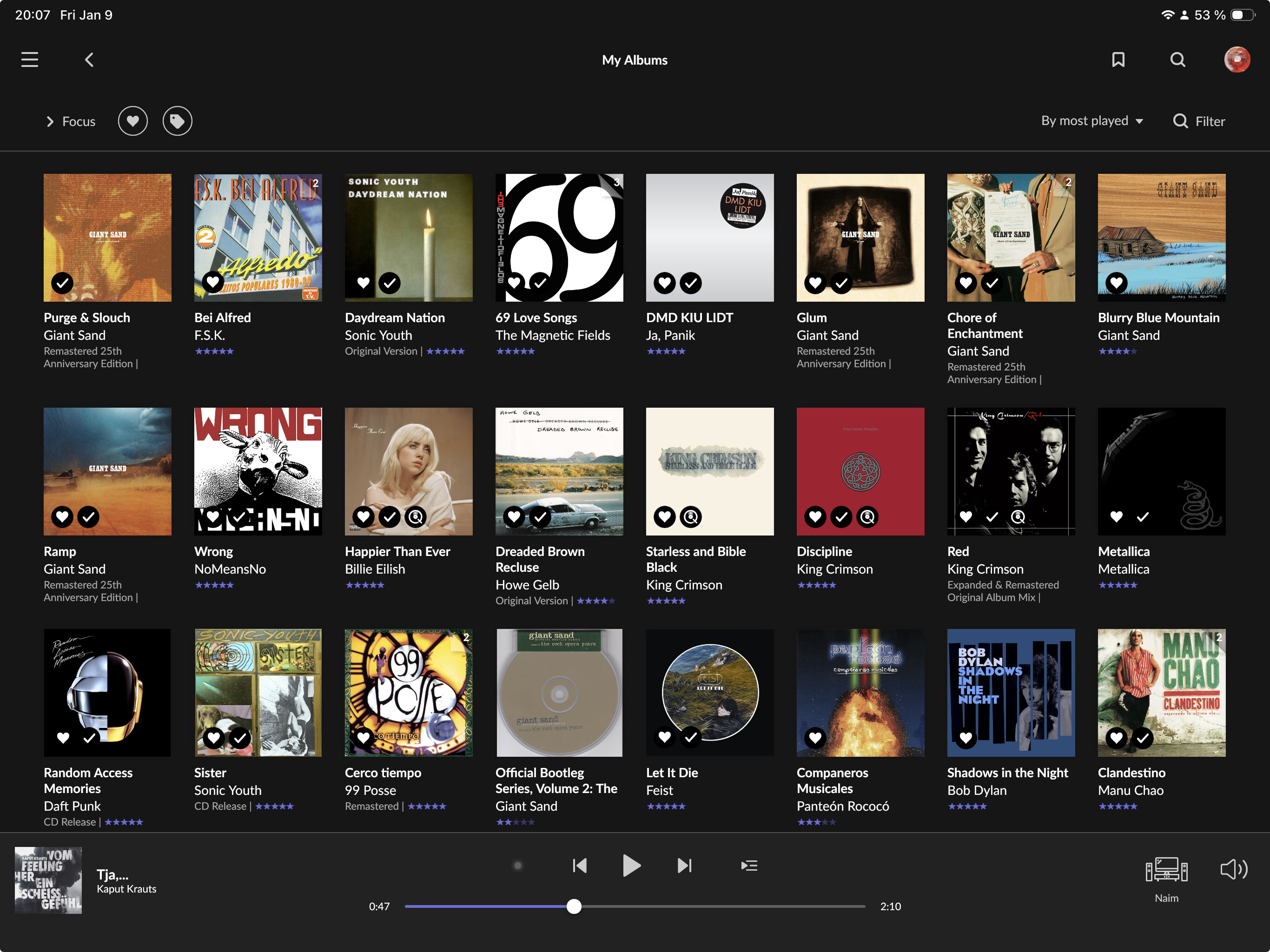Toggle the heart on Blurry Blue Mountain cover

[1116, 283]
